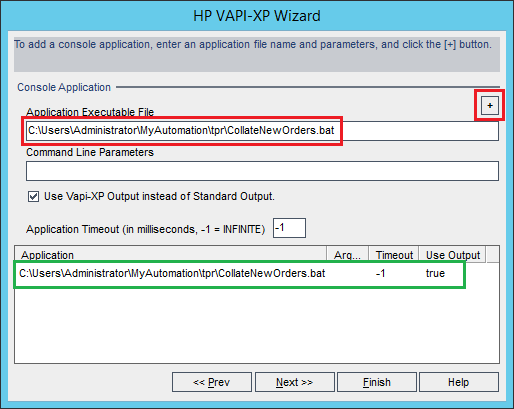Advance with the Next button

tap(295, 382)
